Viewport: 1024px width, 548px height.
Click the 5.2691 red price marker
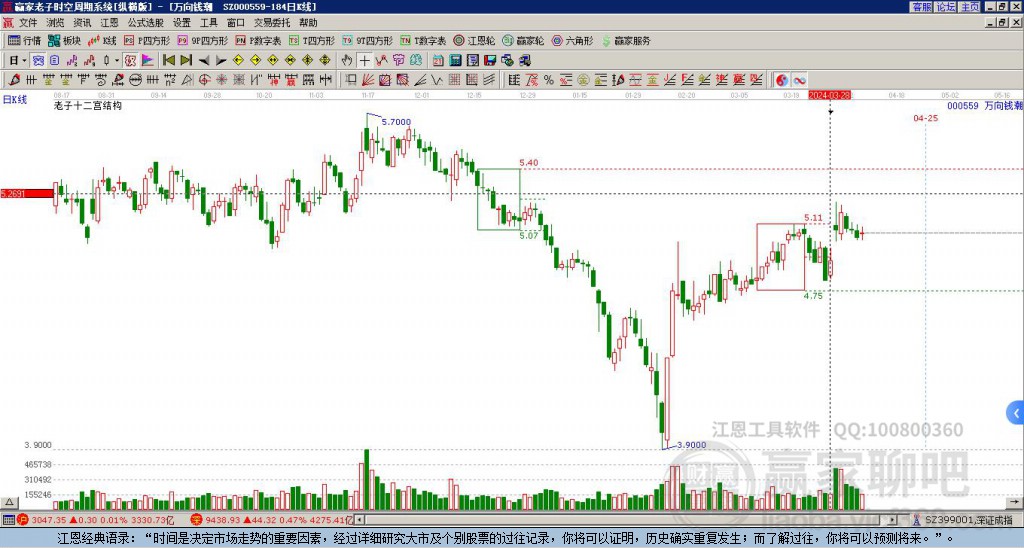27,193
